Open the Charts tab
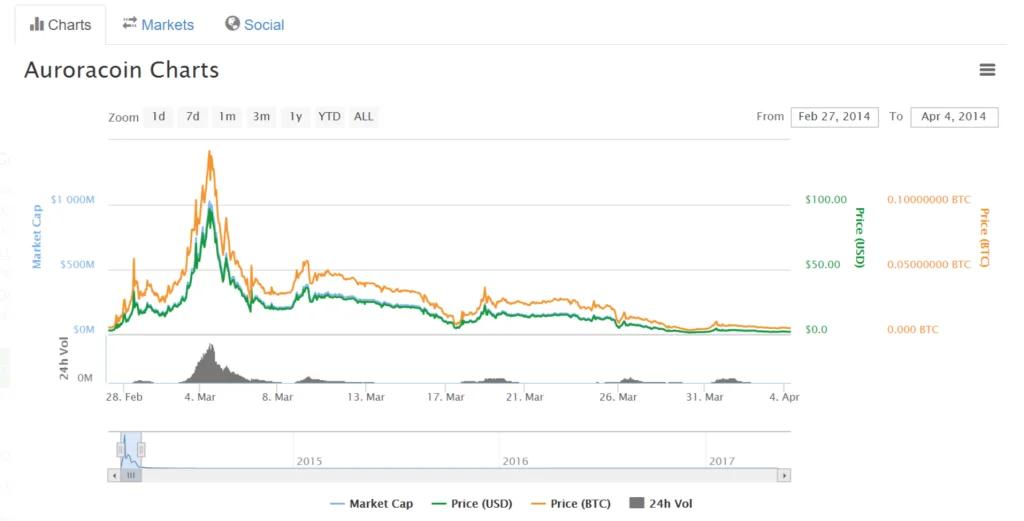 tap(60, 25)
